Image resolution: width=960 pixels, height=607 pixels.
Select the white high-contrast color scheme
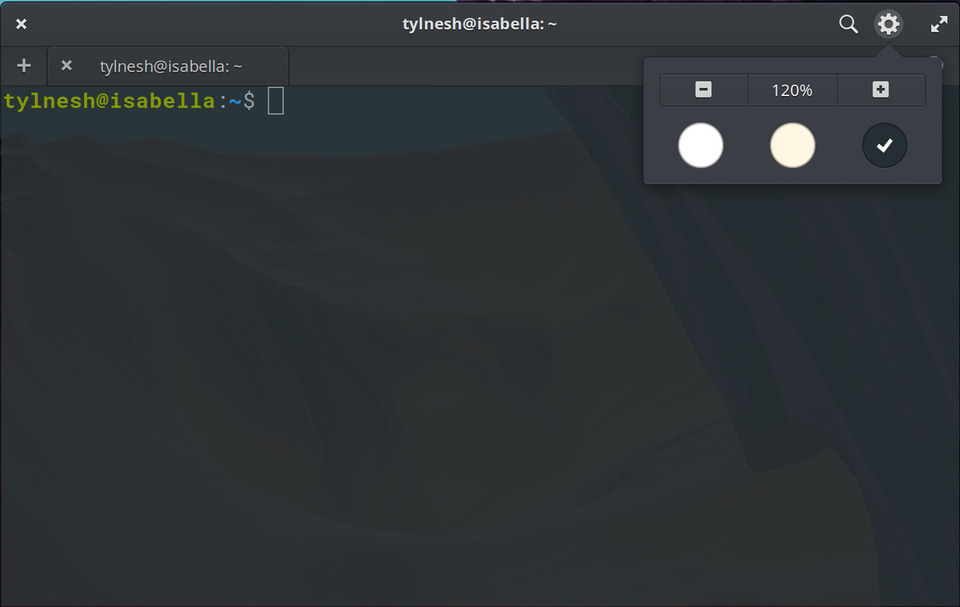pyautogui.click(x=700, y=145)
